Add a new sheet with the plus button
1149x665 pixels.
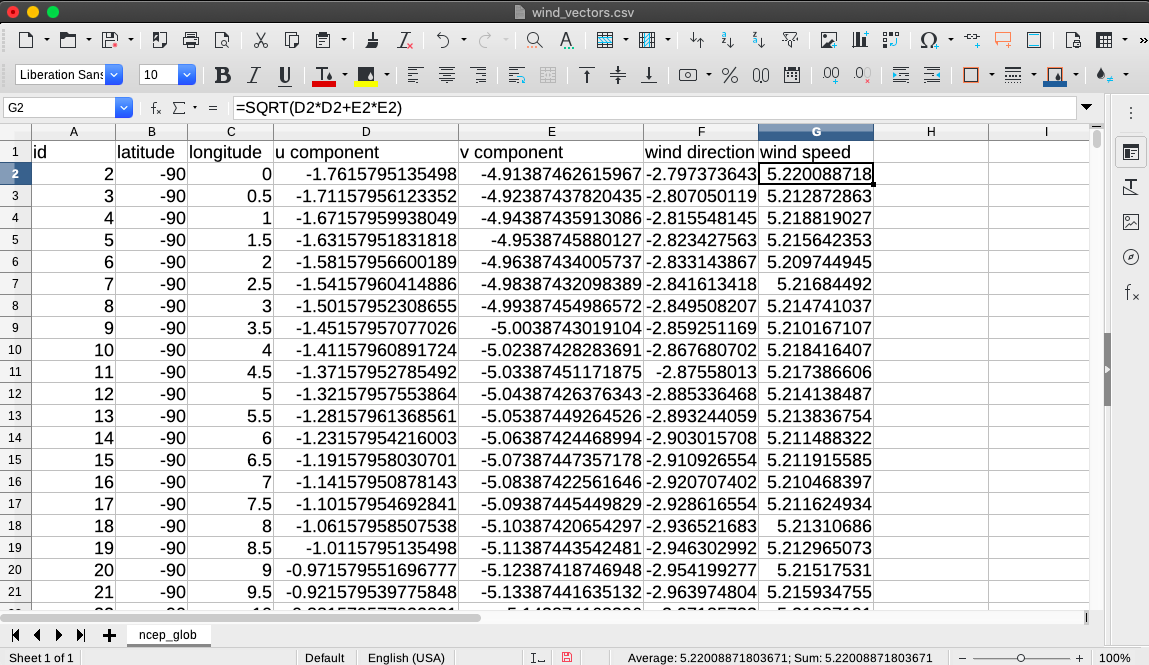[x=109, y=635]
